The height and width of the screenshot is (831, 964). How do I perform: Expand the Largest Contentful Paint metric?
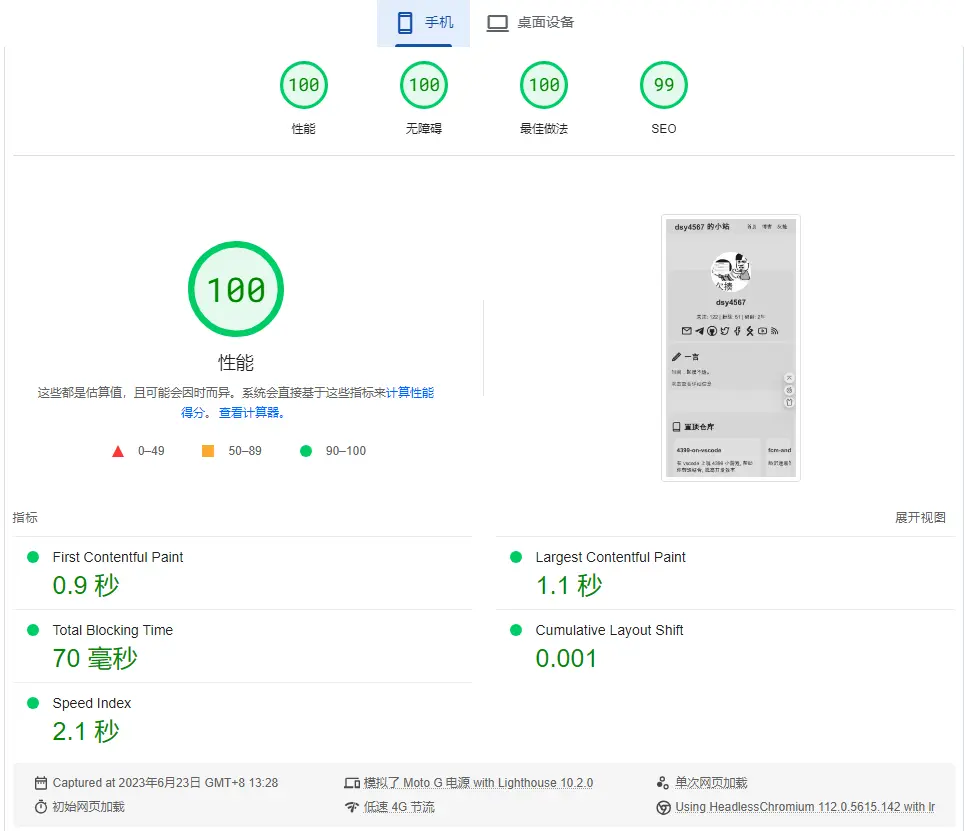pyautogui.click(x=610, y=557)
